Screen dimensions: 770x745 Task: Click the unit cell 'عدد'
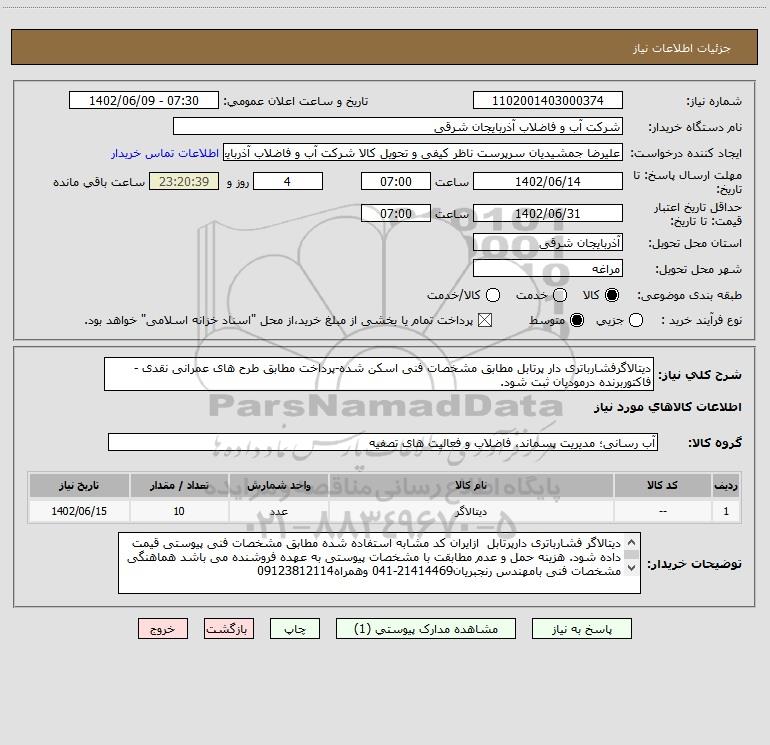tap(278, 511)
